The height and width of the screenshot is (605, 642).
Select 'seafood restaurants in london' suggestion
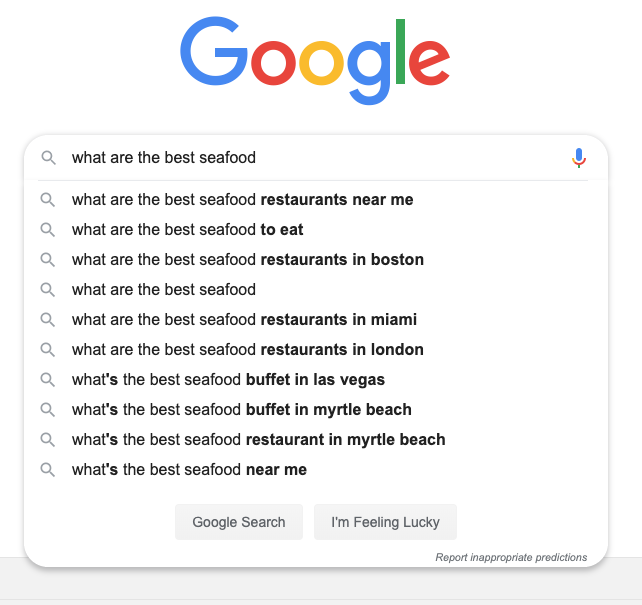tap(315, 350)
